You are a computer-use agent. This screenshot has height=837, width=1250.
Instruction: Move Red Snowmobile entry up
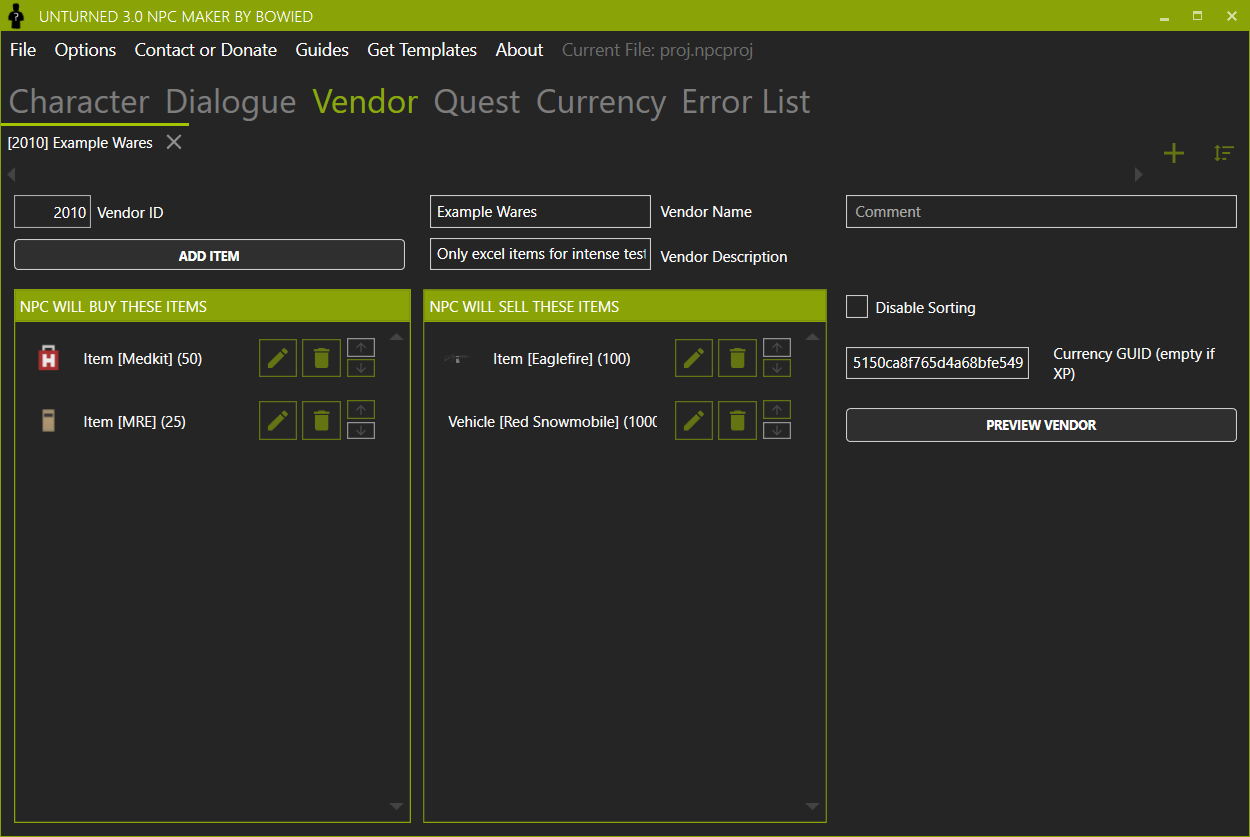pyautogui.click(x=777, y=410)
